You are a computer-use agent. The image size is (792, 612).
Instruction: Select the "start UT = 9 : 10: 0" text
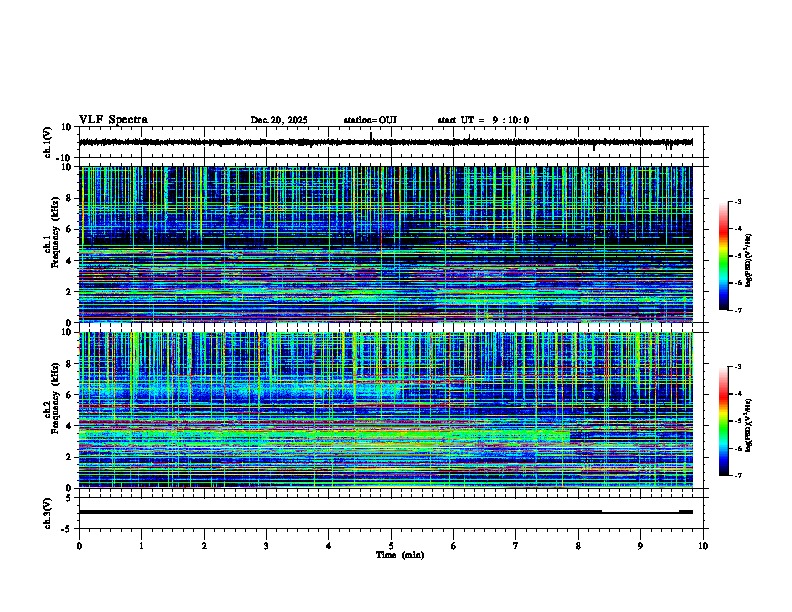point(483,120)
